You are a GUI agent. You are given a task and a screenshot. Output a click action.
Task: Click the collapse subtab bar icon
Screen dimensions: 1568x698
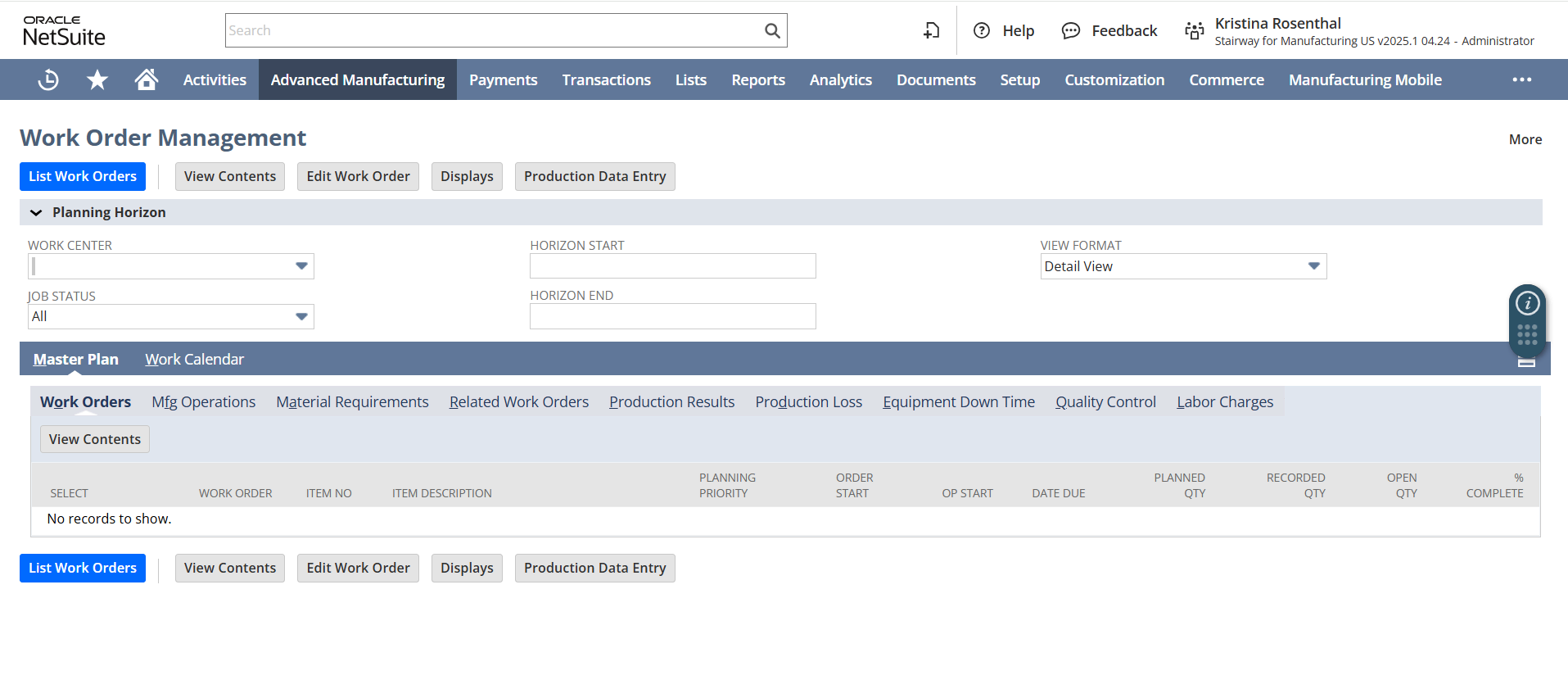click(x=1527, y=361)
